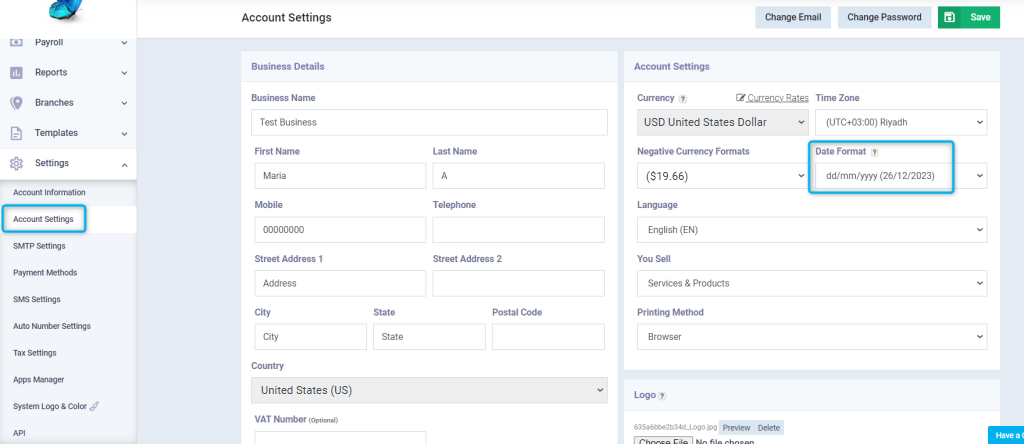Image resolution: width=1024 pixels, height=444 pixels.
Task: Click the question mark icon next to Logo
Action: [662, 396]
